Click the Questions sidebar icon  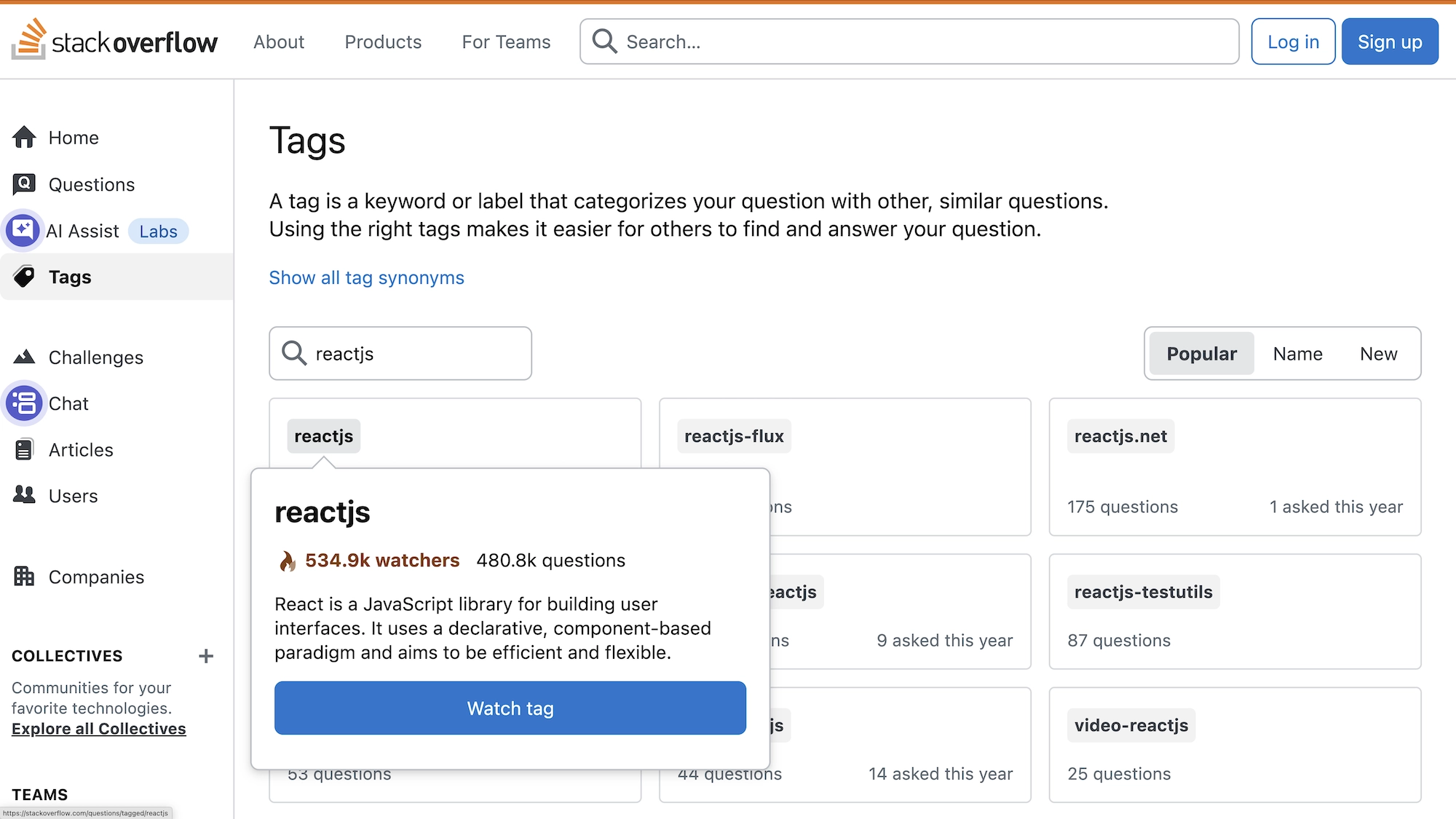pos(24,184)
